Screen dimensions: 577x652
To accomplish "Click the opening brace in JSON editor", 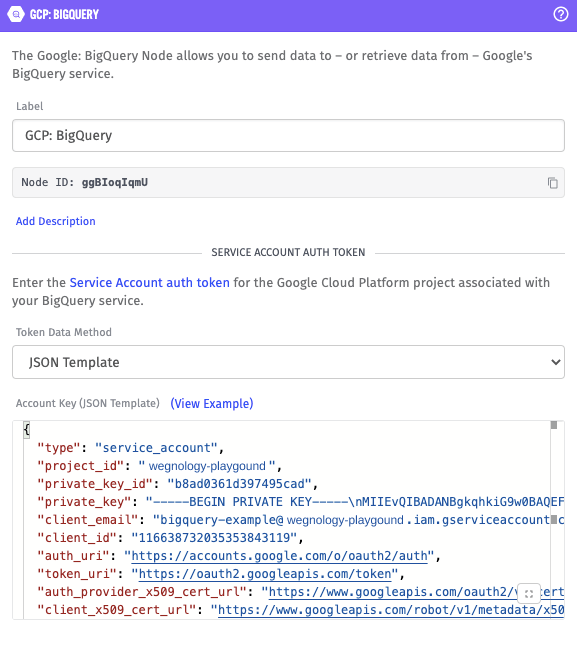I will pyautogui.click(x=27, y=430).
